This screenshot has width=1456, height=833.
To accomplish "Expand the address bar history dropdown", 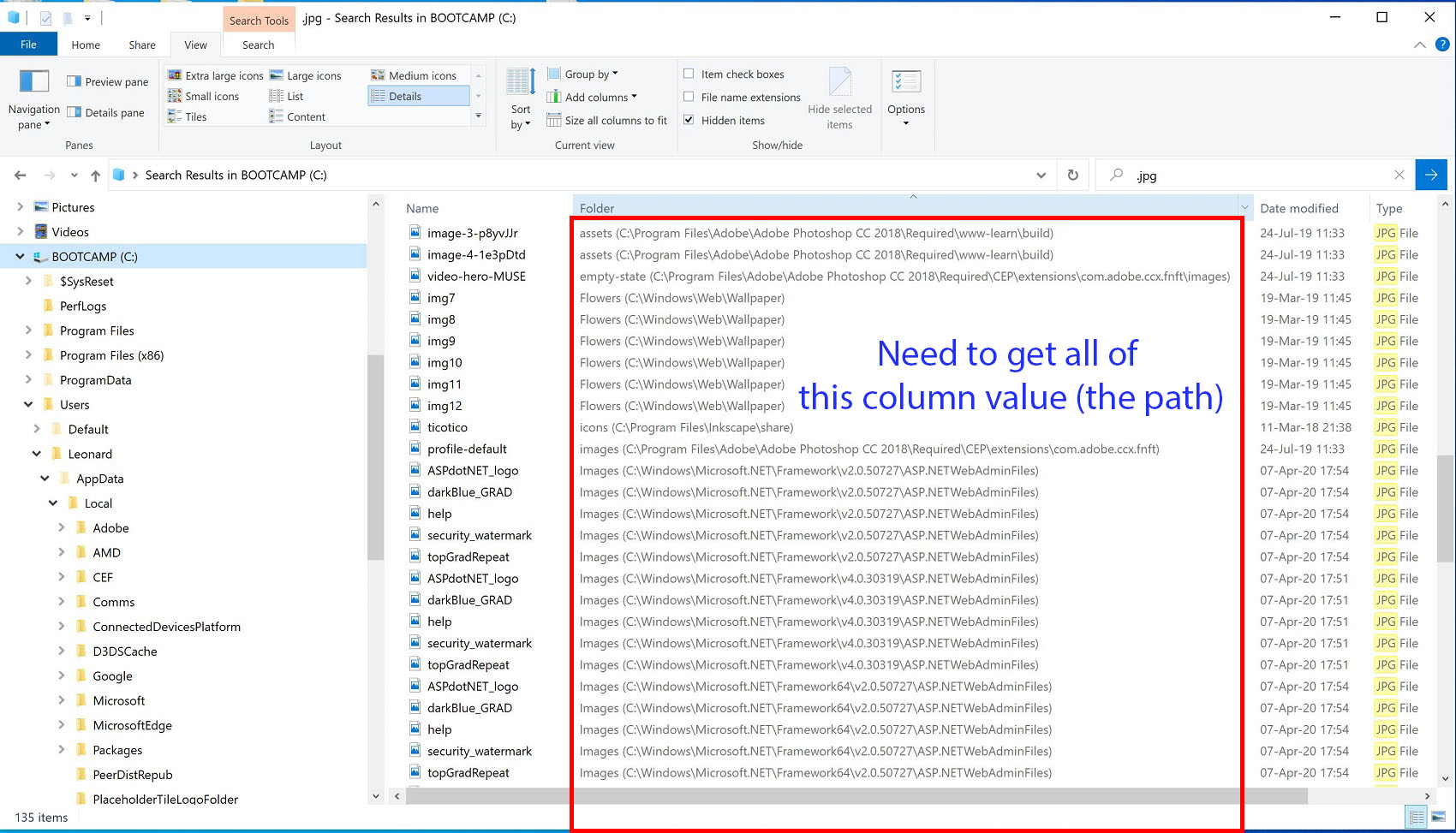I will (1041, 176).
